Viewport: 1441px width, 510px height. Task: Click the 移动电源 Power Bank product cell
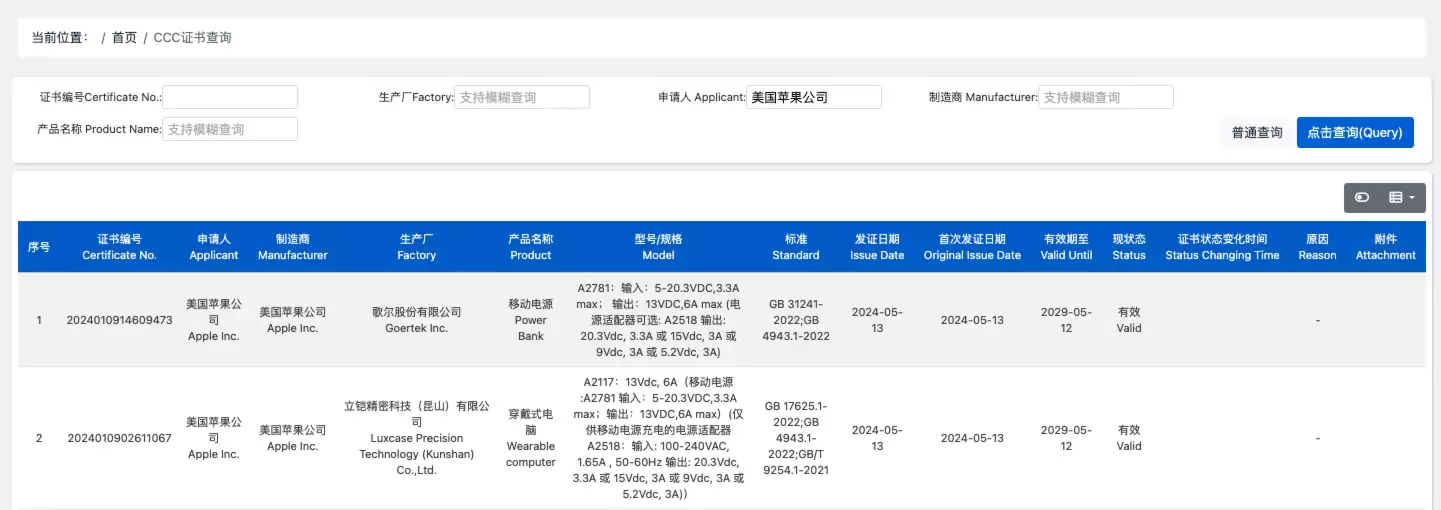point(531,320)
